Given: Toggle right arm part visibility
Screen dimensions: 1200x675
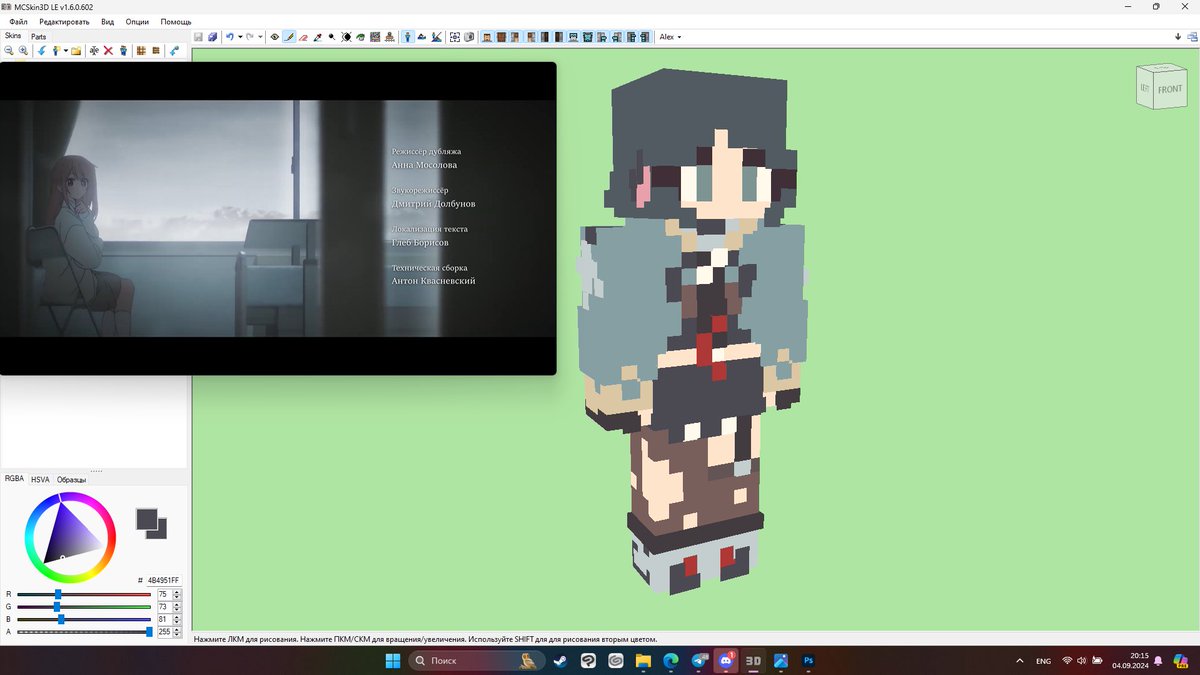Looking at the screenshot, I should [515, 37].
